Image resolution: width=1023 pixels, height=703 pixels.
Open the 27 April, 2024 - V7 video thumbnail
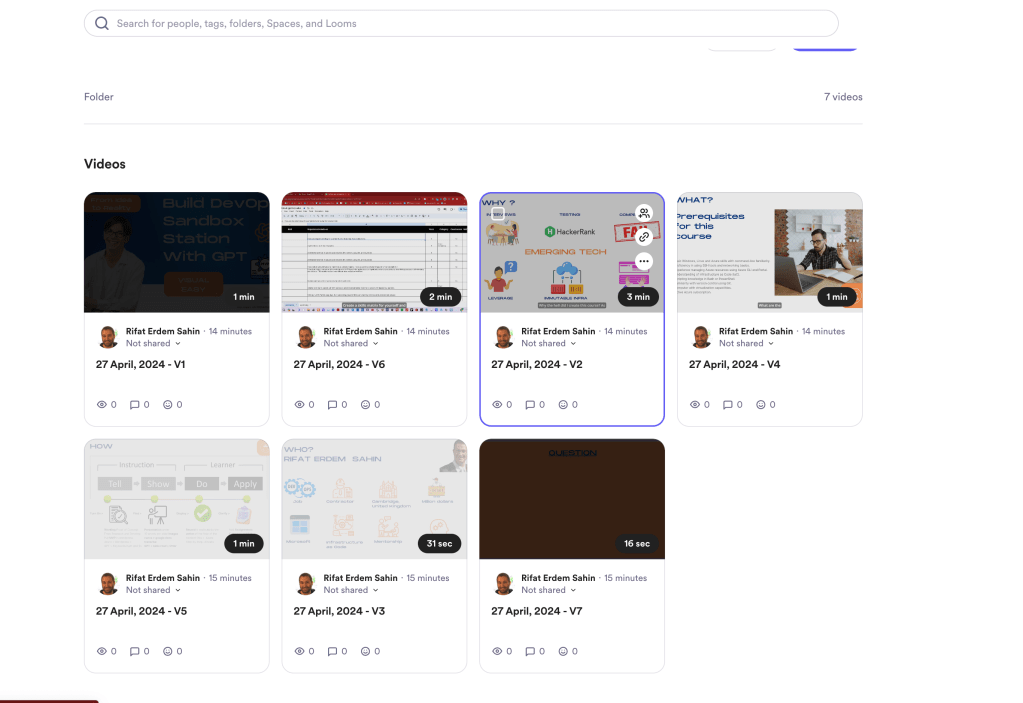572,499
